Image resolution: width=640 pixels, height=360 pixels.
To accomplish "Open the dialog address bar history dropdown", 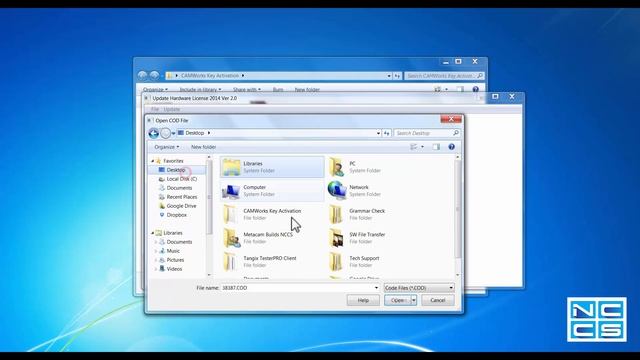I will coord(378,133).
